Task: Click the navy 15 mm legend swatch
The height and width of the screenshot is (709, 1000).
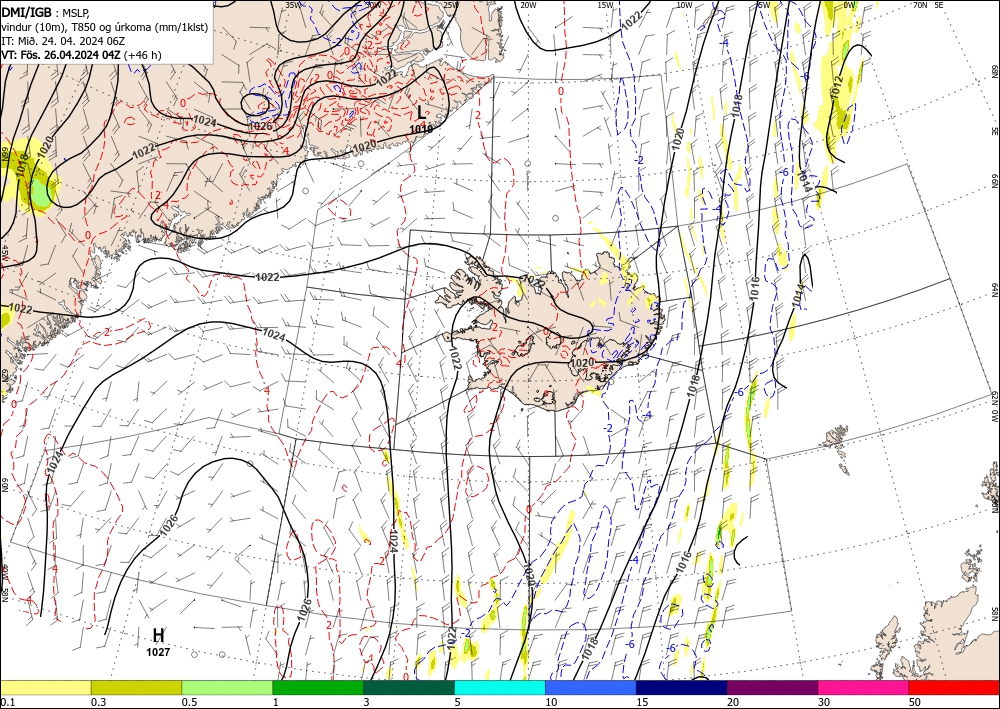Action: 682,687
